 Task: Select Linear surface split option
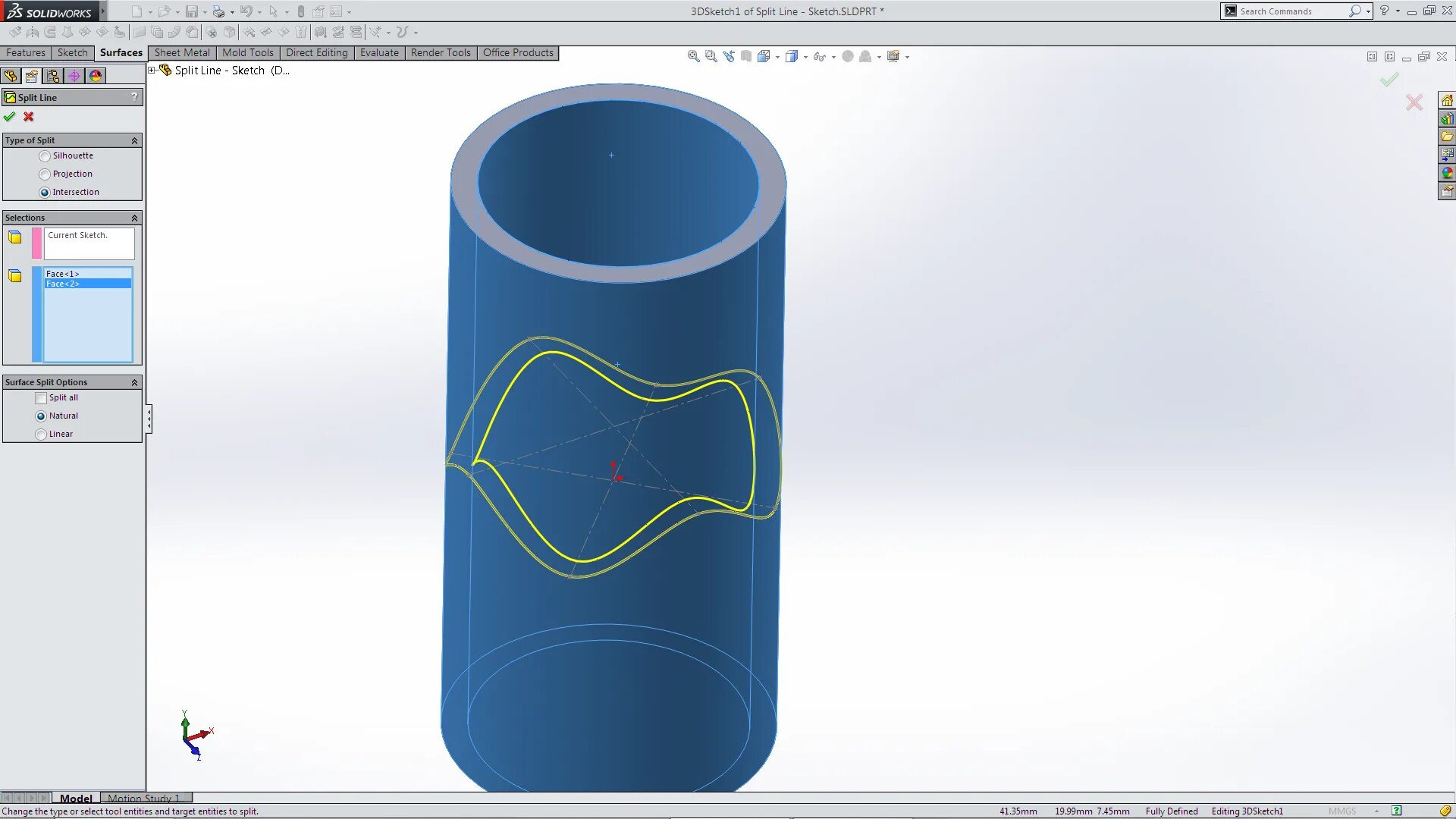click(41, 434)
